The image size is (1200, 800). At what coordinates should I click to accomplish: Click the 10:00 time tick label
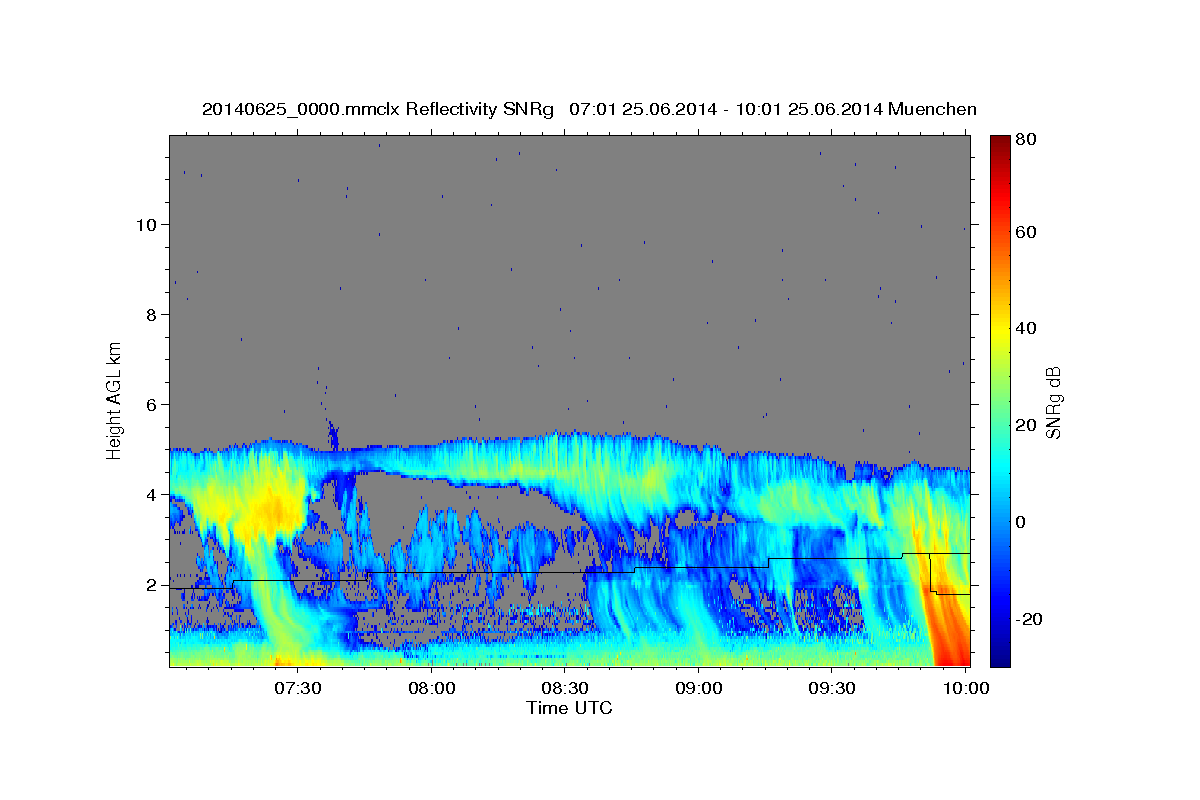click(x=965, y=689)
